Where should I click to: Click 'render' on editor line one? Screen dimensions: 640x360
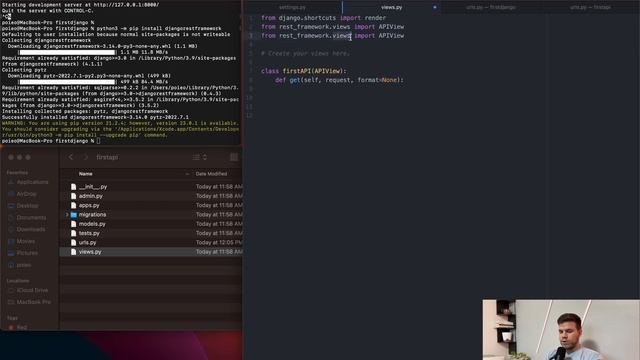(x=375, y=18)
